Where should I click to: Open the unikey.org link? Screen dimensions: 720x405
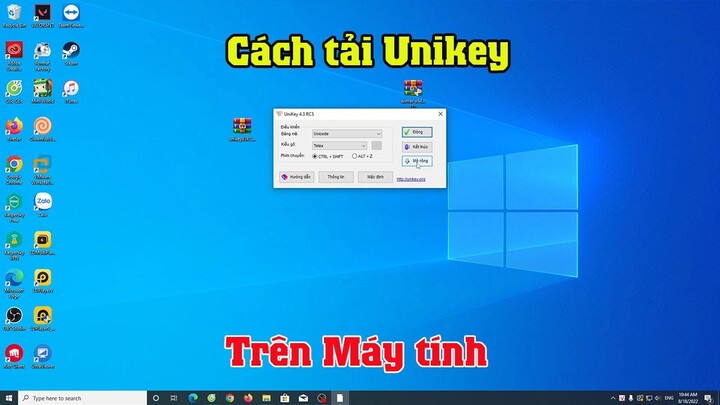pyautogui.click(x=411, y=179)
